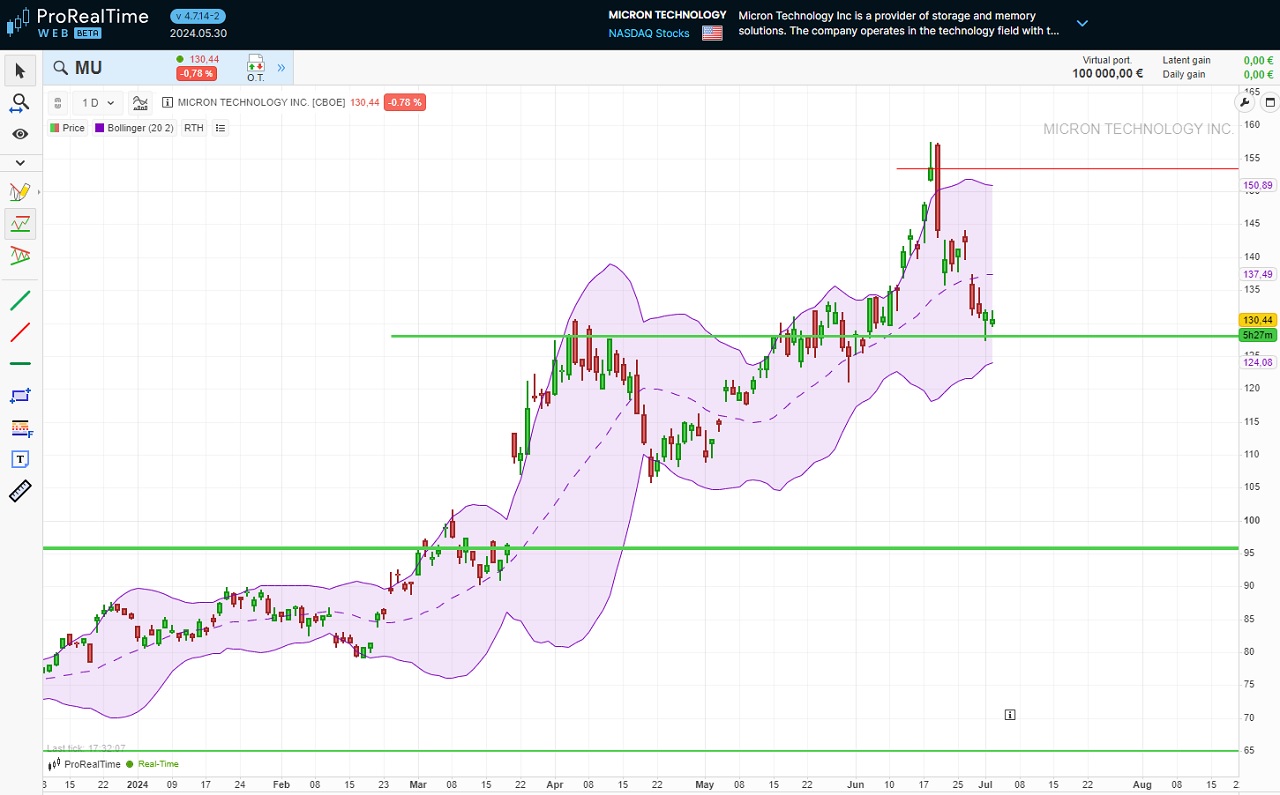Click the Real-Time status indicator
Screen dimensions: 1280x795
point(153,764)
